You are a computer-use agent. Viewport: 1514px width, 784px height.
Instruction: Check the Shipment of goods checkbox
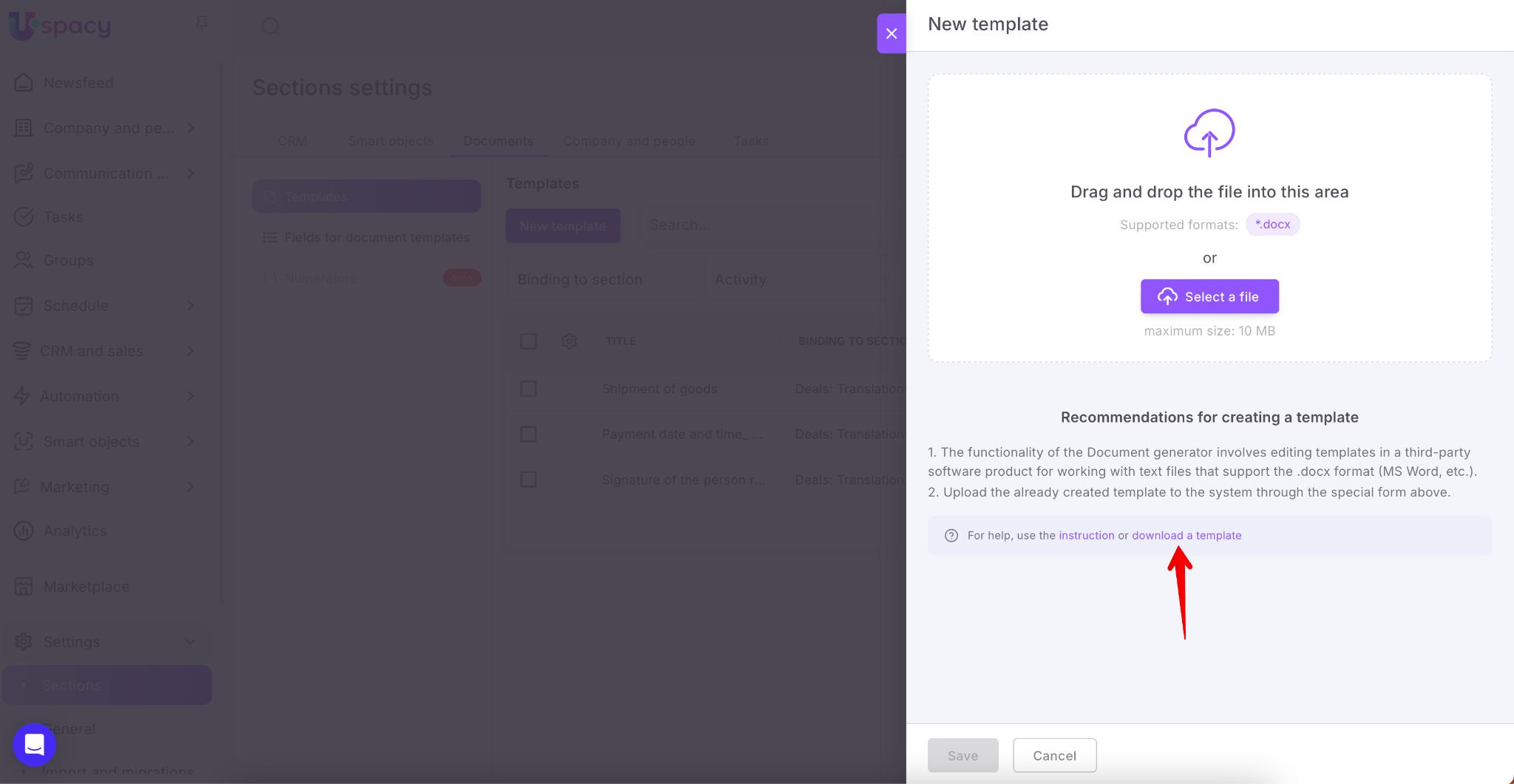pyautogui.click(x=529, y=389)
